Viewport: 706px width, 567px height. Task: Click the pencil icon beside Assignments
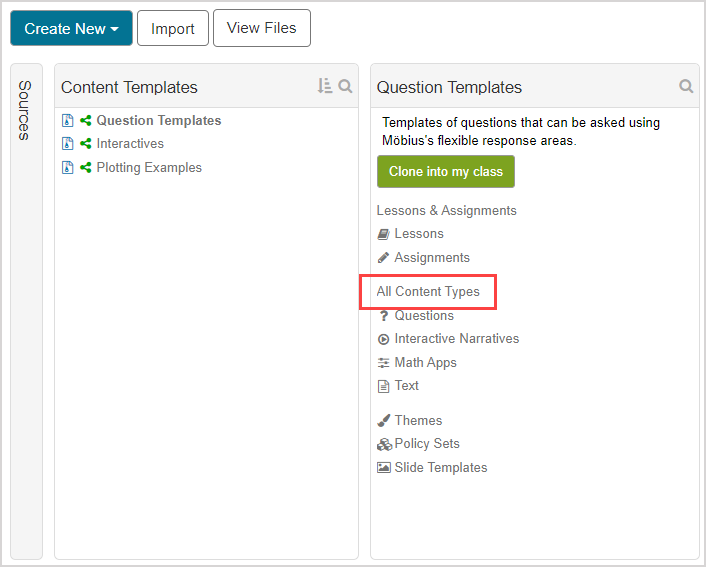[383, 258]
